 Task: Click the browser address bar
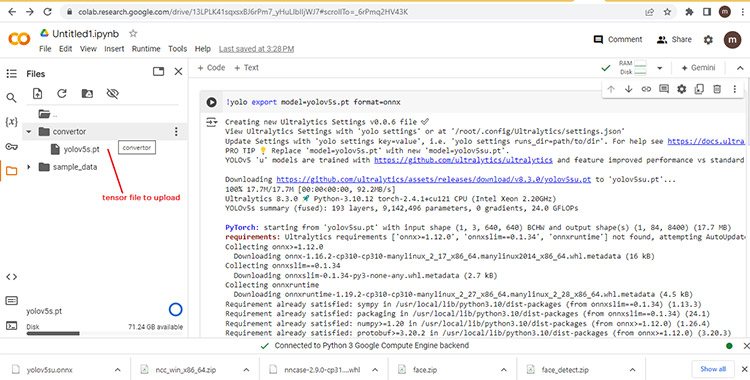[353, 12]
